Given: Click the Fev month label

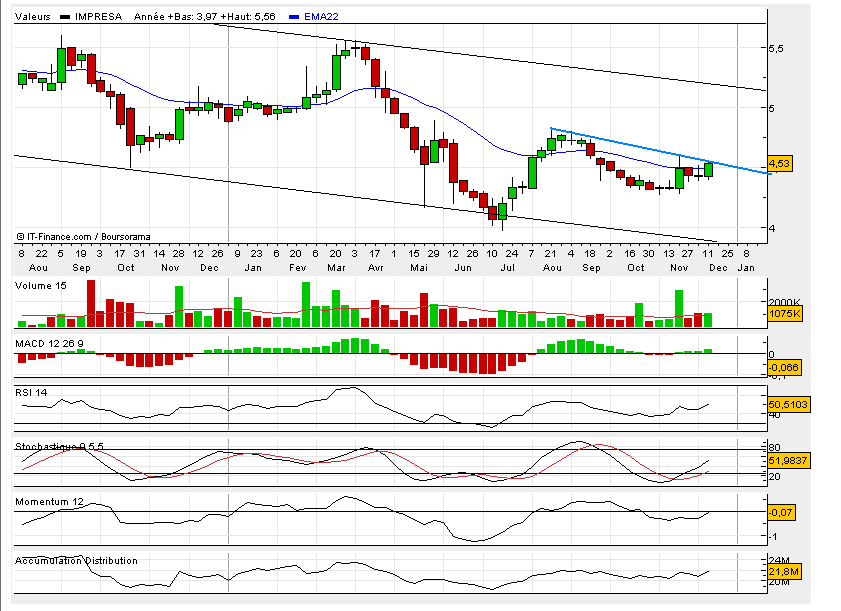Looking at the screenshot, I should (297, 268).
